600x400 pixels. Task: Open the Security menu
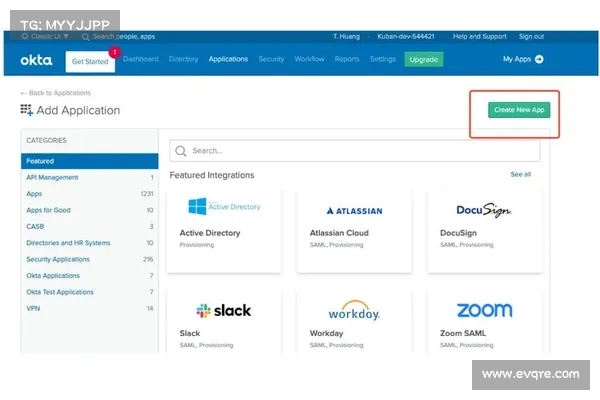click(x=271, y=59)
